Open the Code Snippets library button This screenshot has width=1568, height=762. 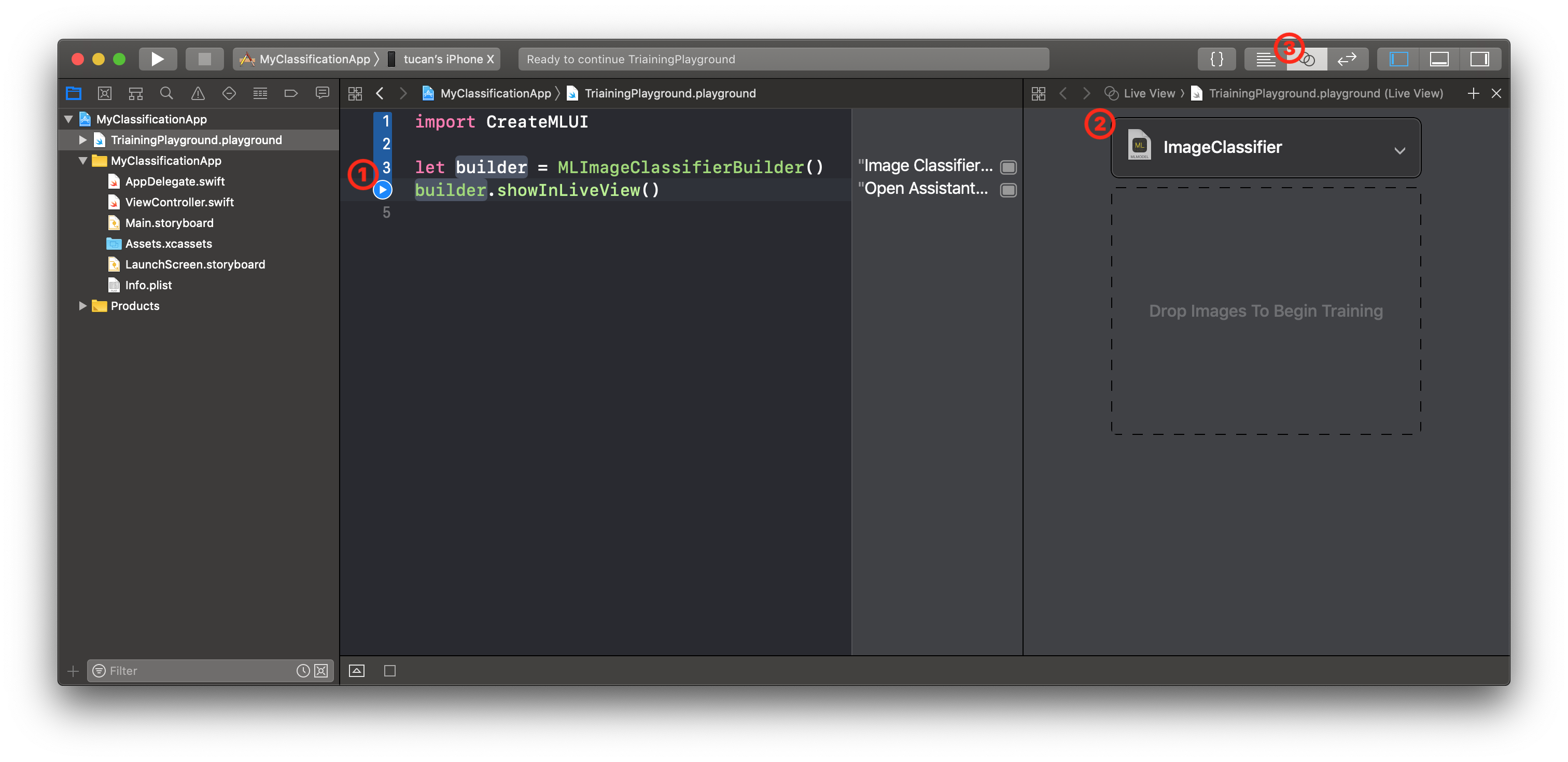tap(1216, 59)
